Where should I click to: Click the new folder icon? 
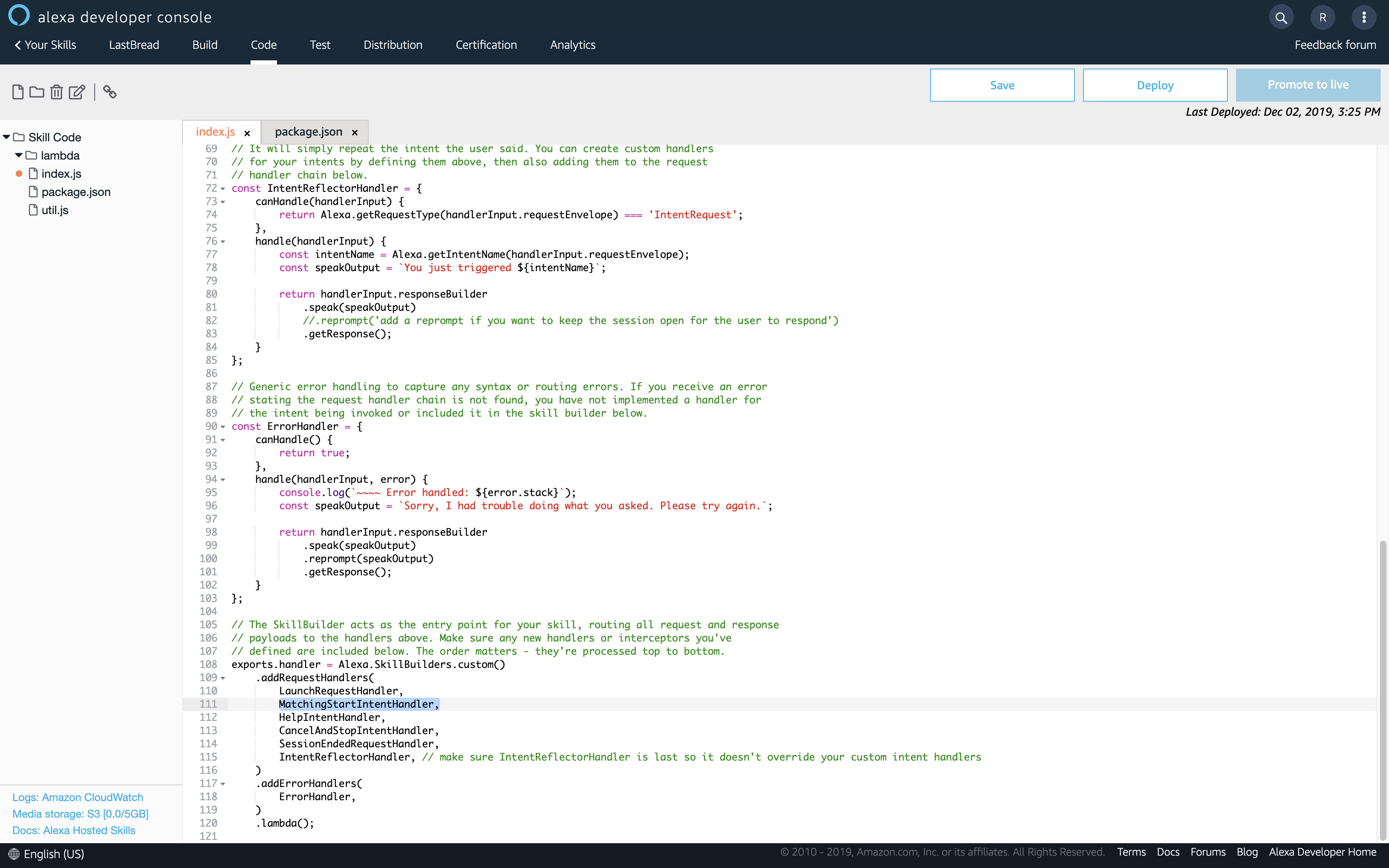pyautogui.click(x=37, y=92)
